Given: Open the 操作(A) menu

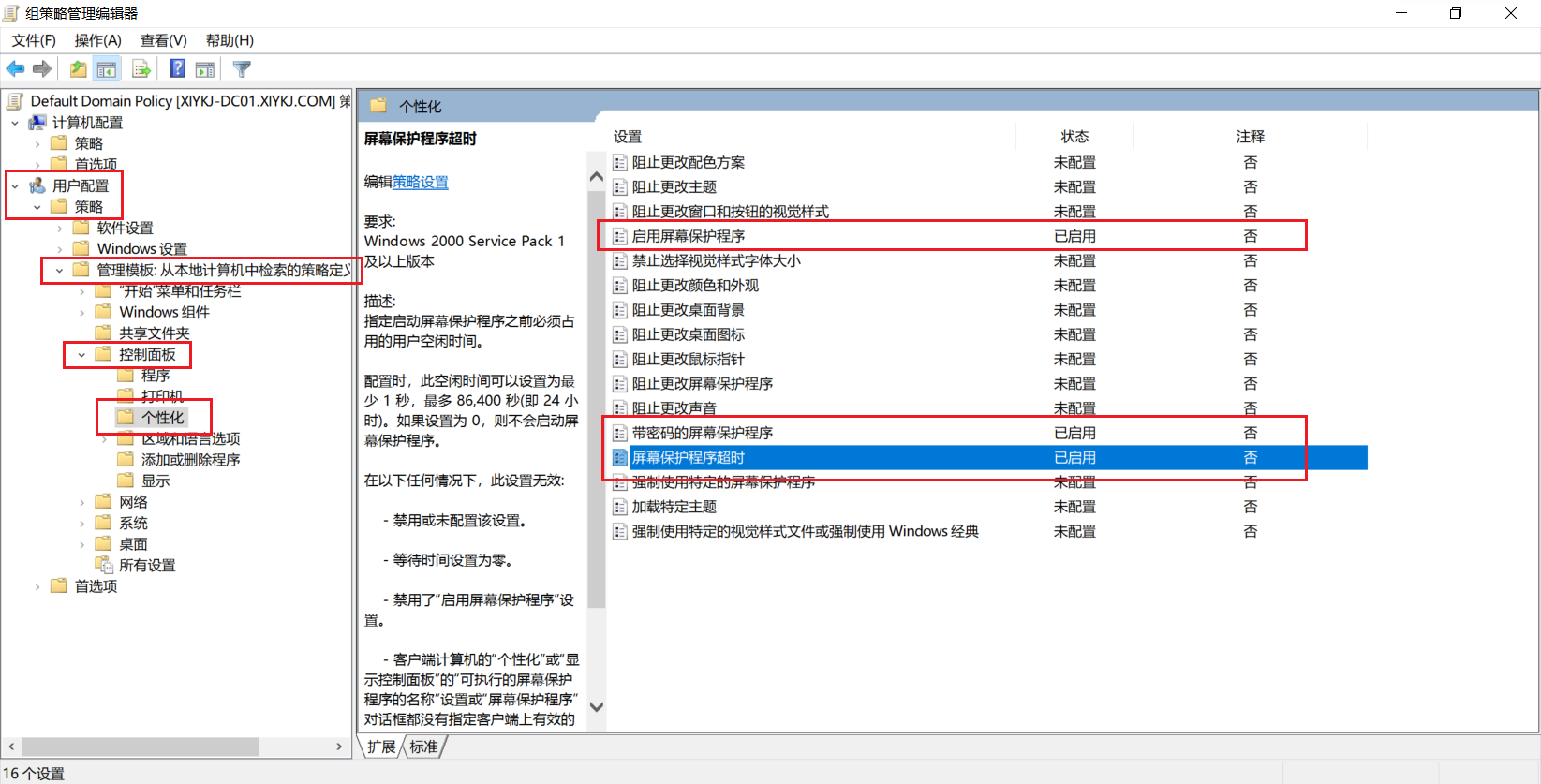Looking at the screenshot, I should click(x=97, y=40).
